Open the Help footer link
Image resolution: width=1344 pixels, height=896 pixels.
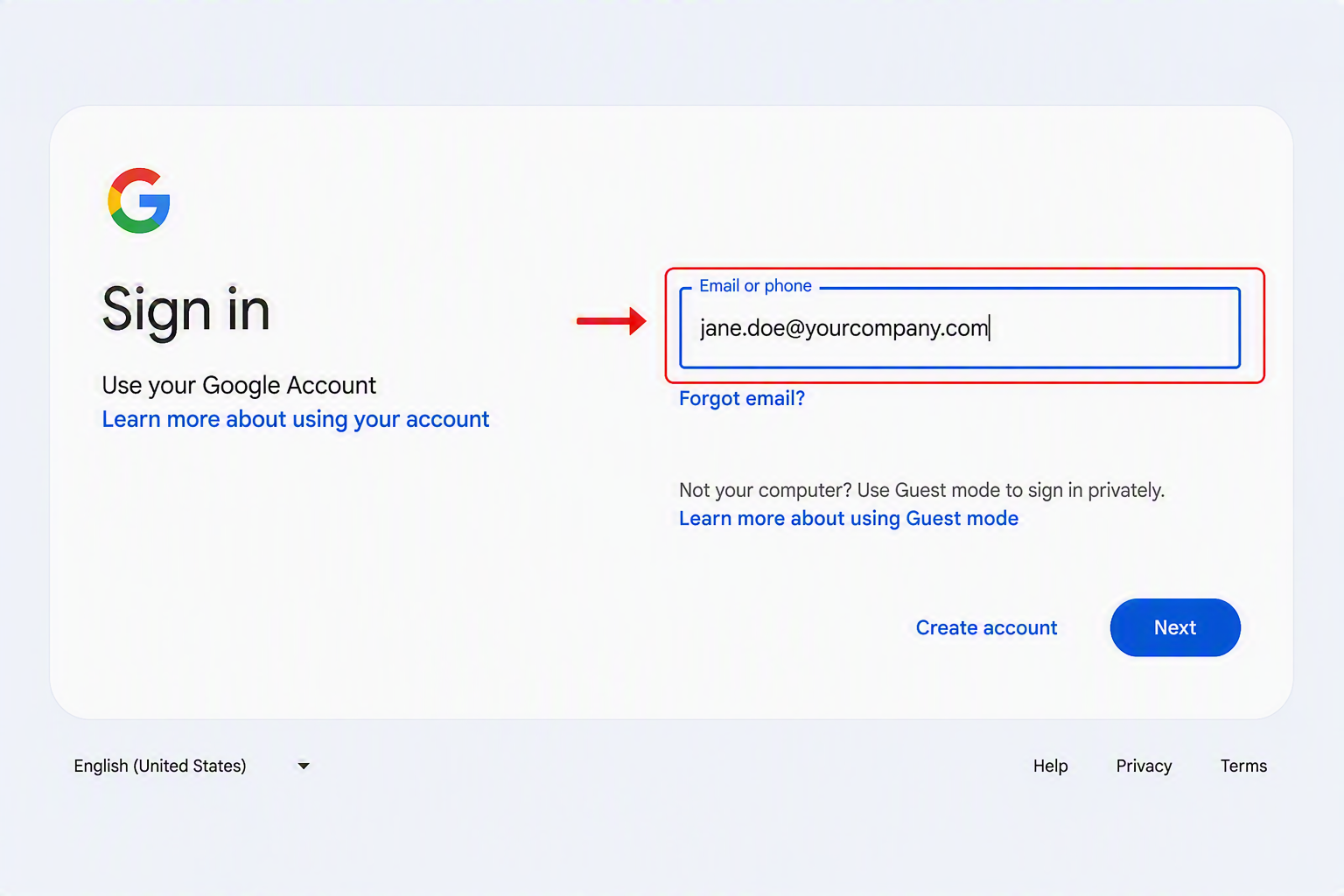pos(1050,766)
